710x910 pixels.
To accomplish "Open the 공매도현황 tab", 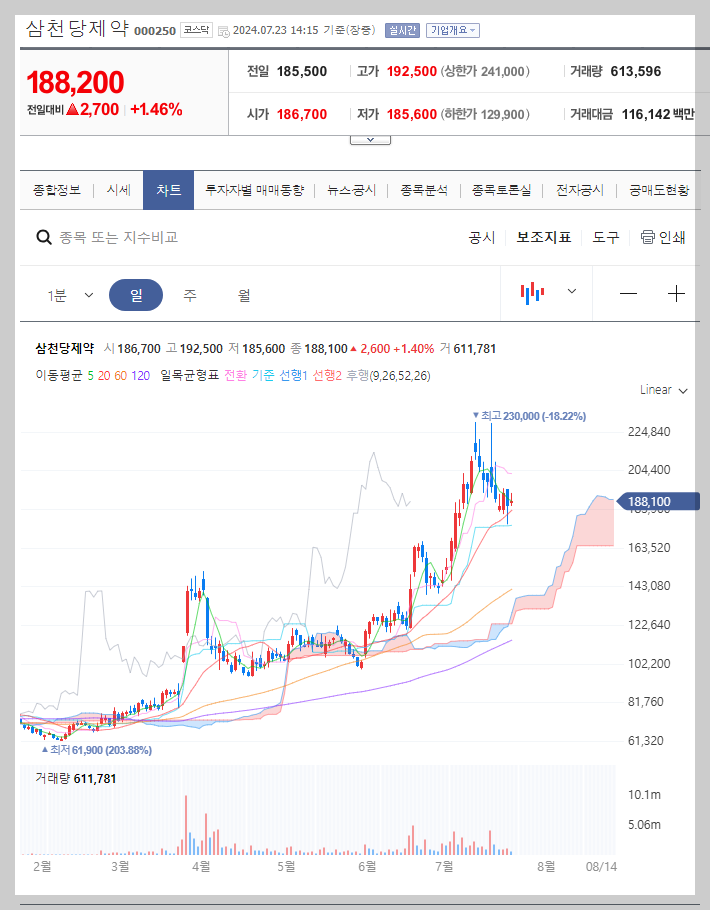I will [659, 190].
